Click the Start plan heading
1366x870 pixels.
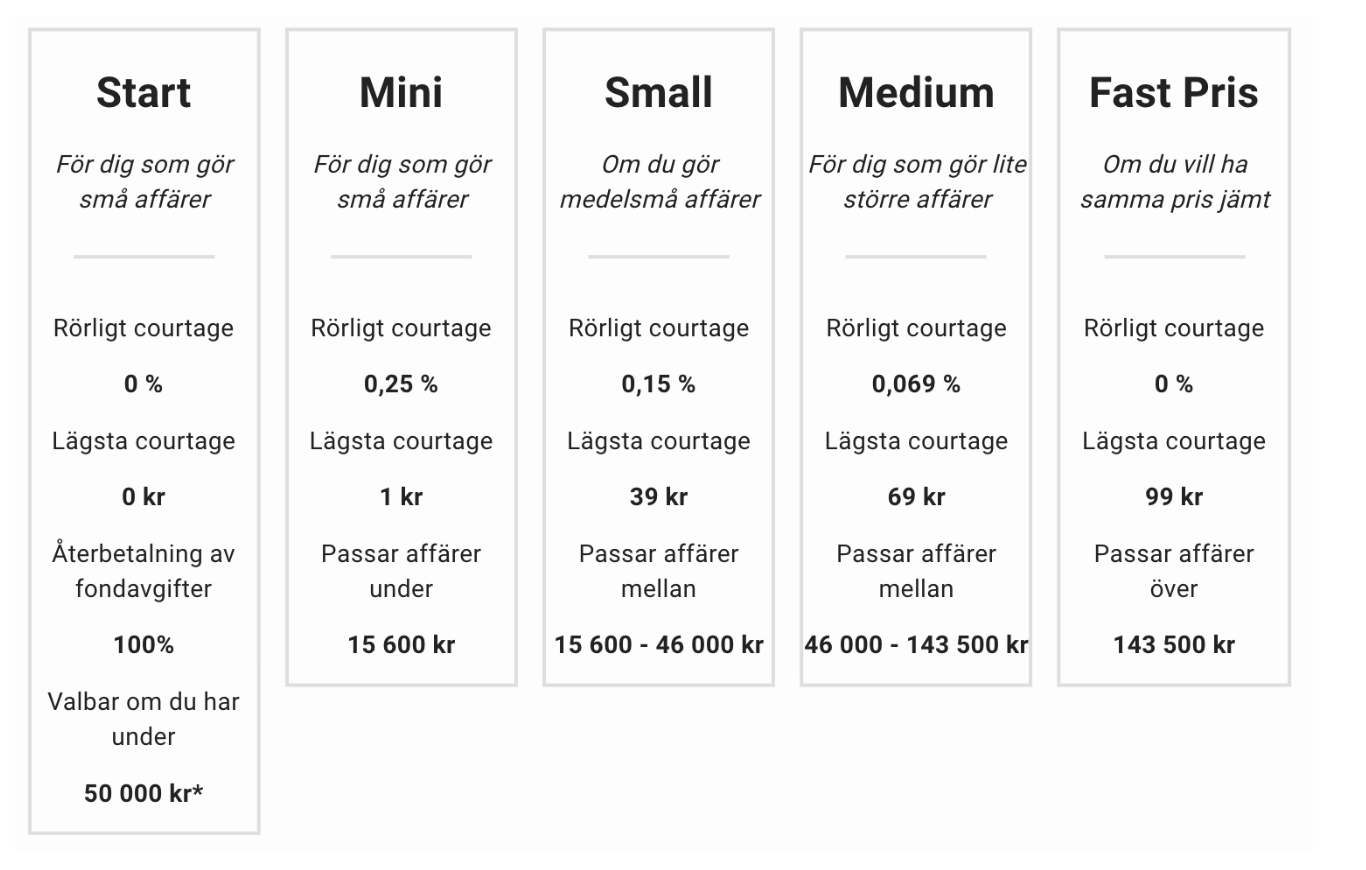click(x=143, y=93)
